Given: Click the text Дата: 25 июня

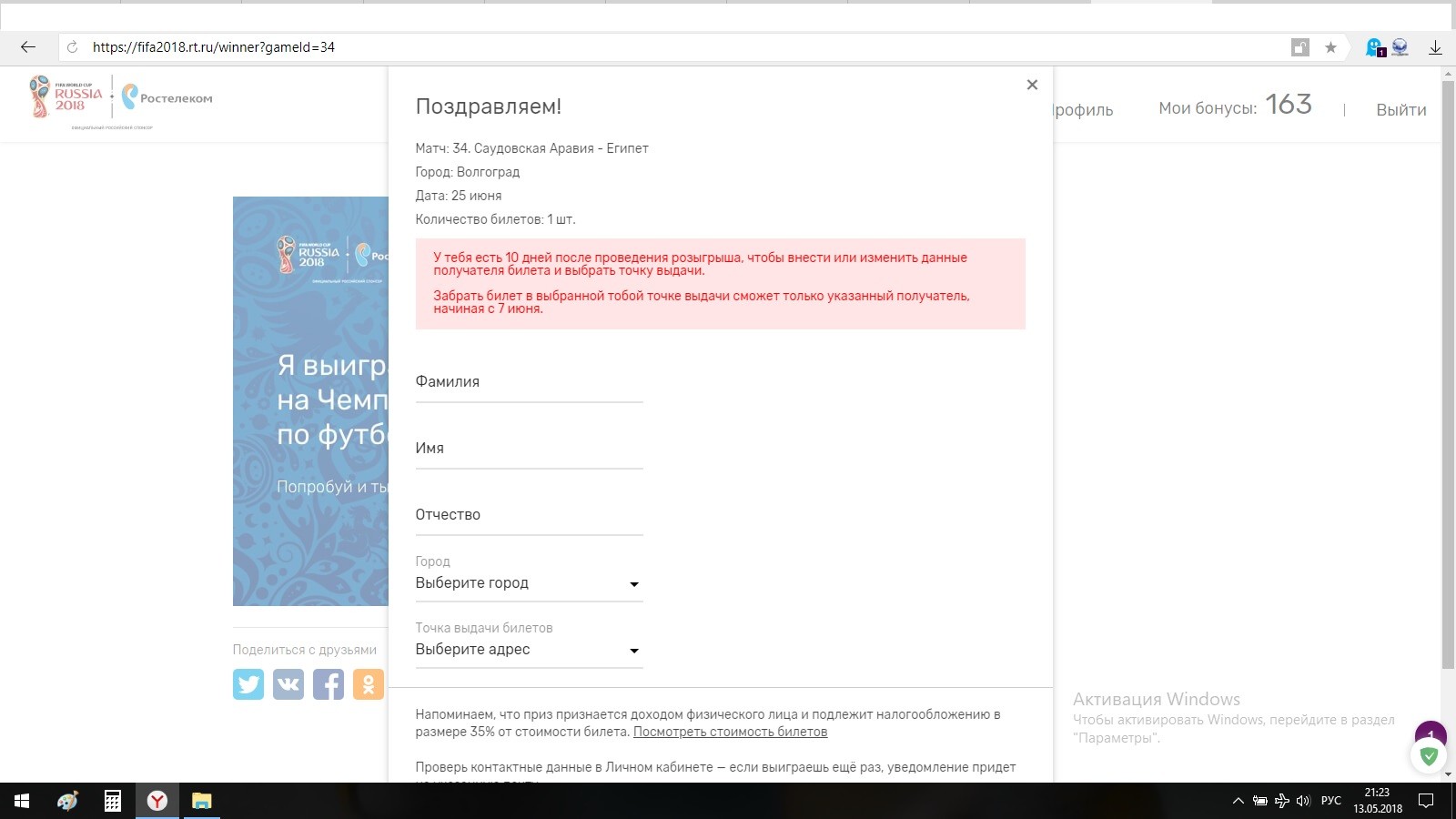Looking at the screenshot, I should [459, 196].
